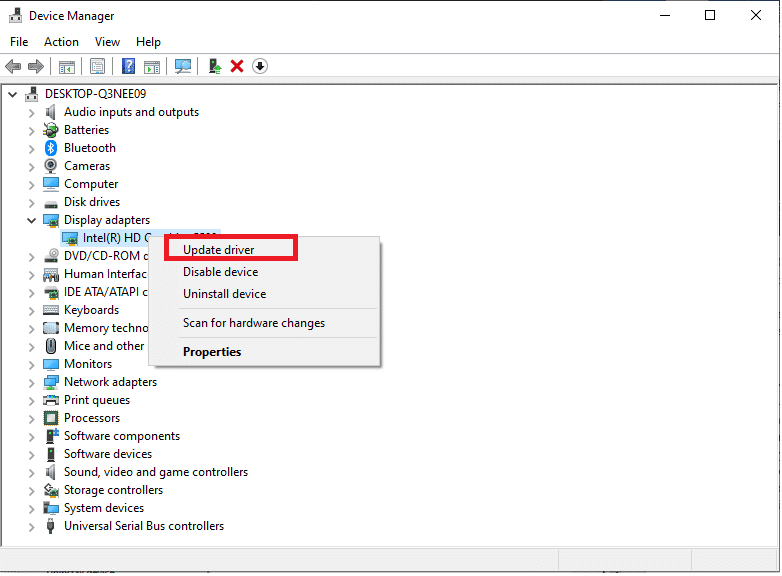
Task: Minimize the Device Manager window
Action: pyautogui.click(x=665, y=15)
